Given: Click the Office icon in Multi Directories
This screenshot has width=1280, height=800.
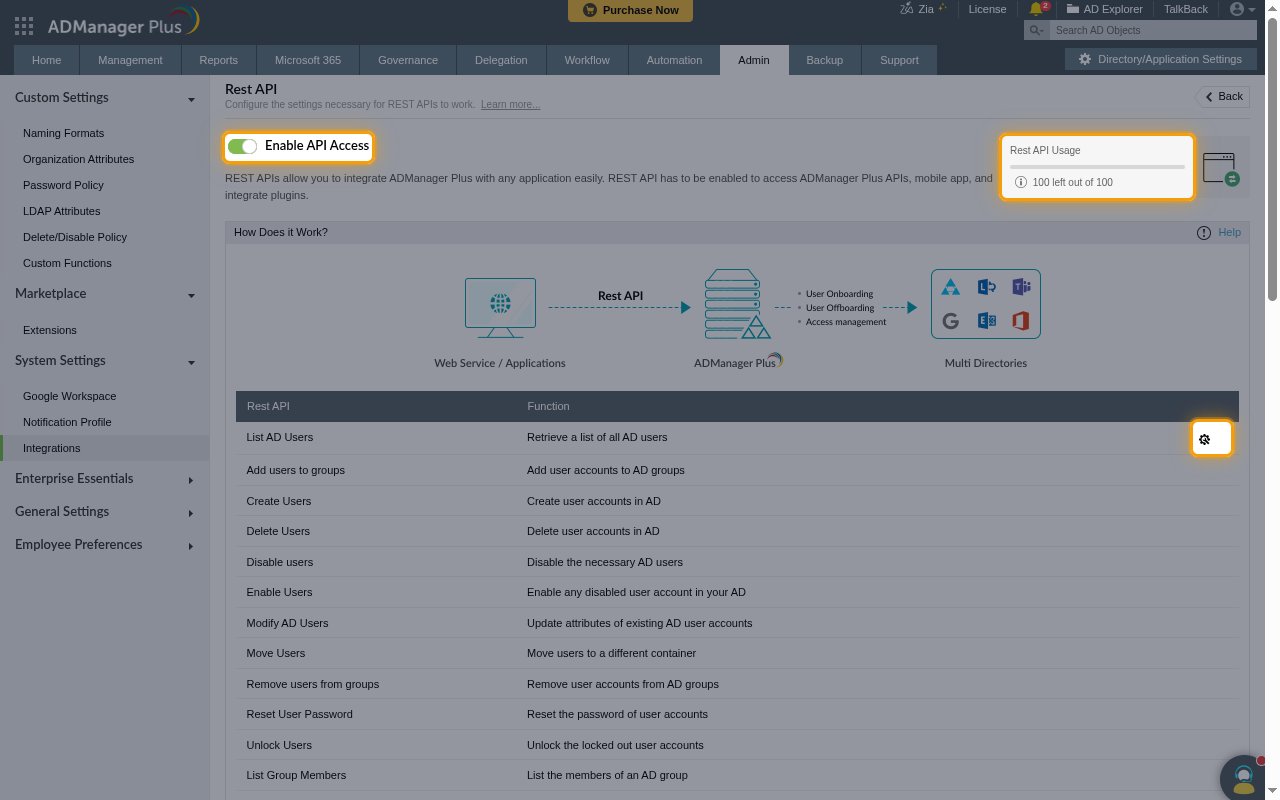Looking at the screenshot, I should pyautogui.click(x=1021, y=320).
